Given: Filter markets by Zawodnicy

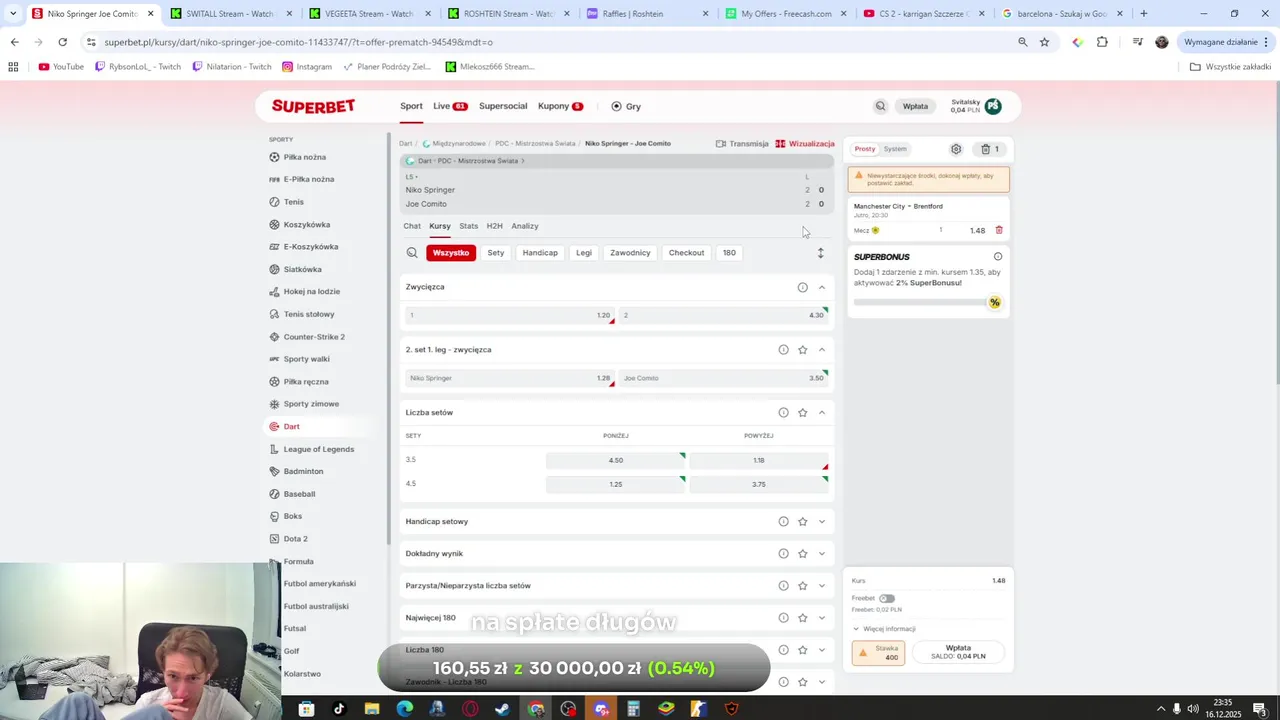Looking at the screenshot, I should click(630, 253).
